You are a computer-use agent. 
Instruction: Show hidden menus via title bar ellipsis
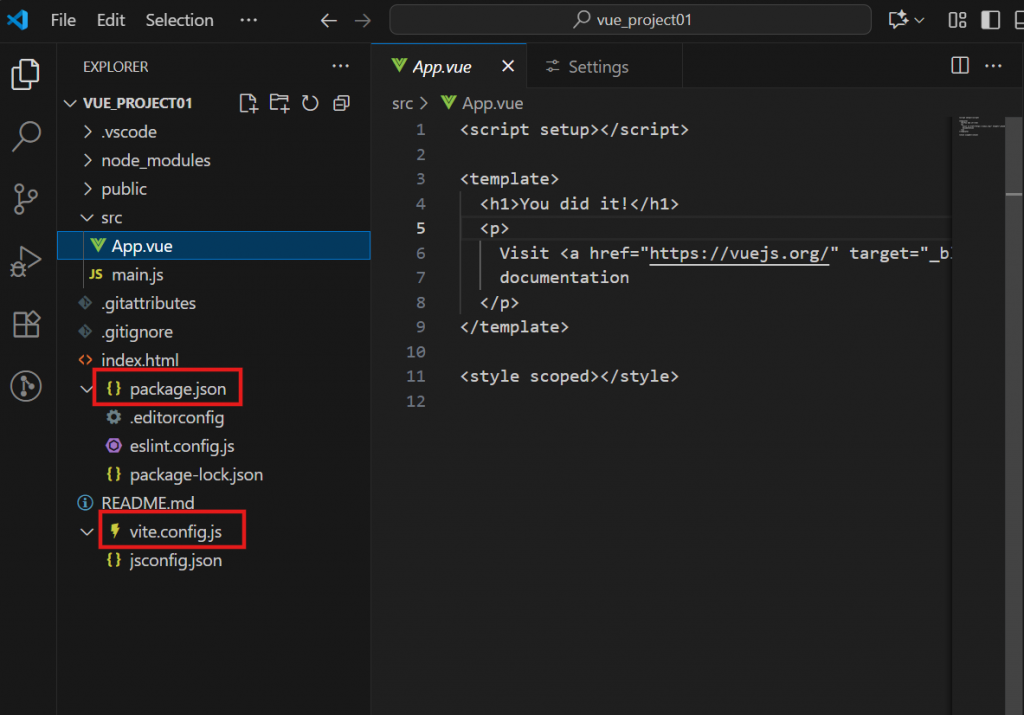pos(248,20)
